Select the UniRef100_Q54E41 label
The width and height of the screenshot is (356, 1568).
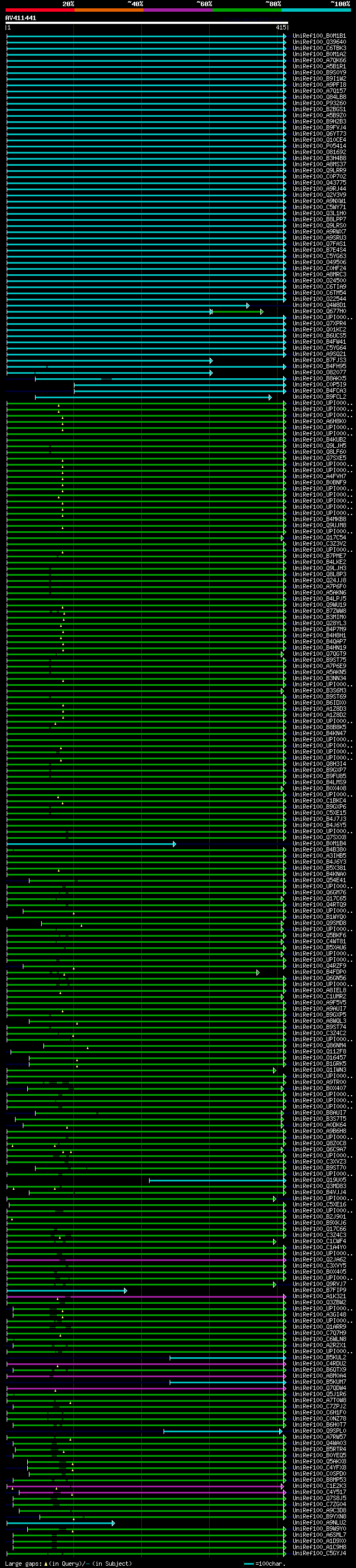coord(319,880)
